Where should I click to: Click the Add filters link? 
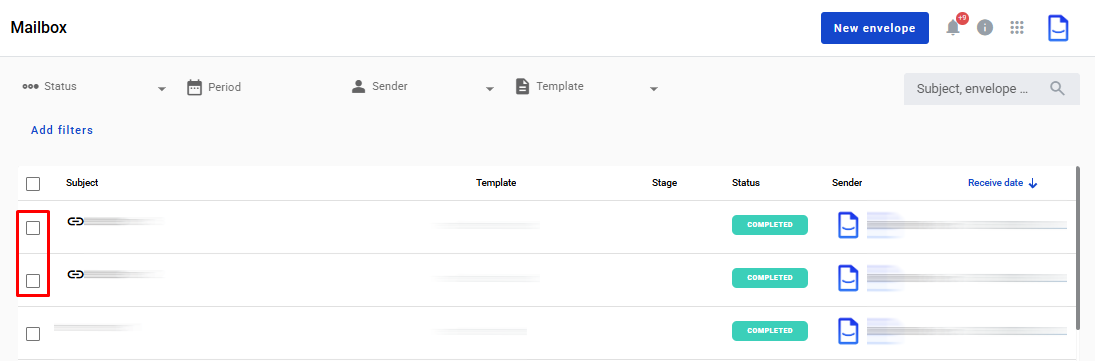pyautogui.click(x=62, y=130)
